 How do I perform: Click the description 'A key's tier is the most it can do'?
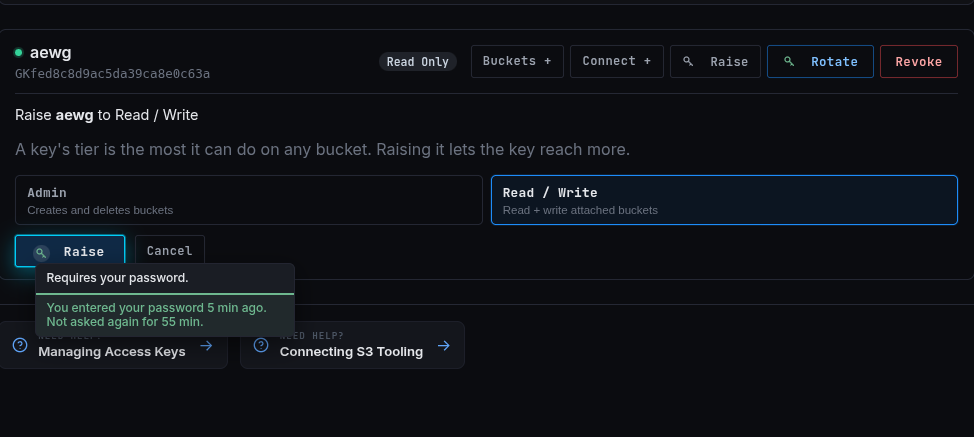(322, 150)
